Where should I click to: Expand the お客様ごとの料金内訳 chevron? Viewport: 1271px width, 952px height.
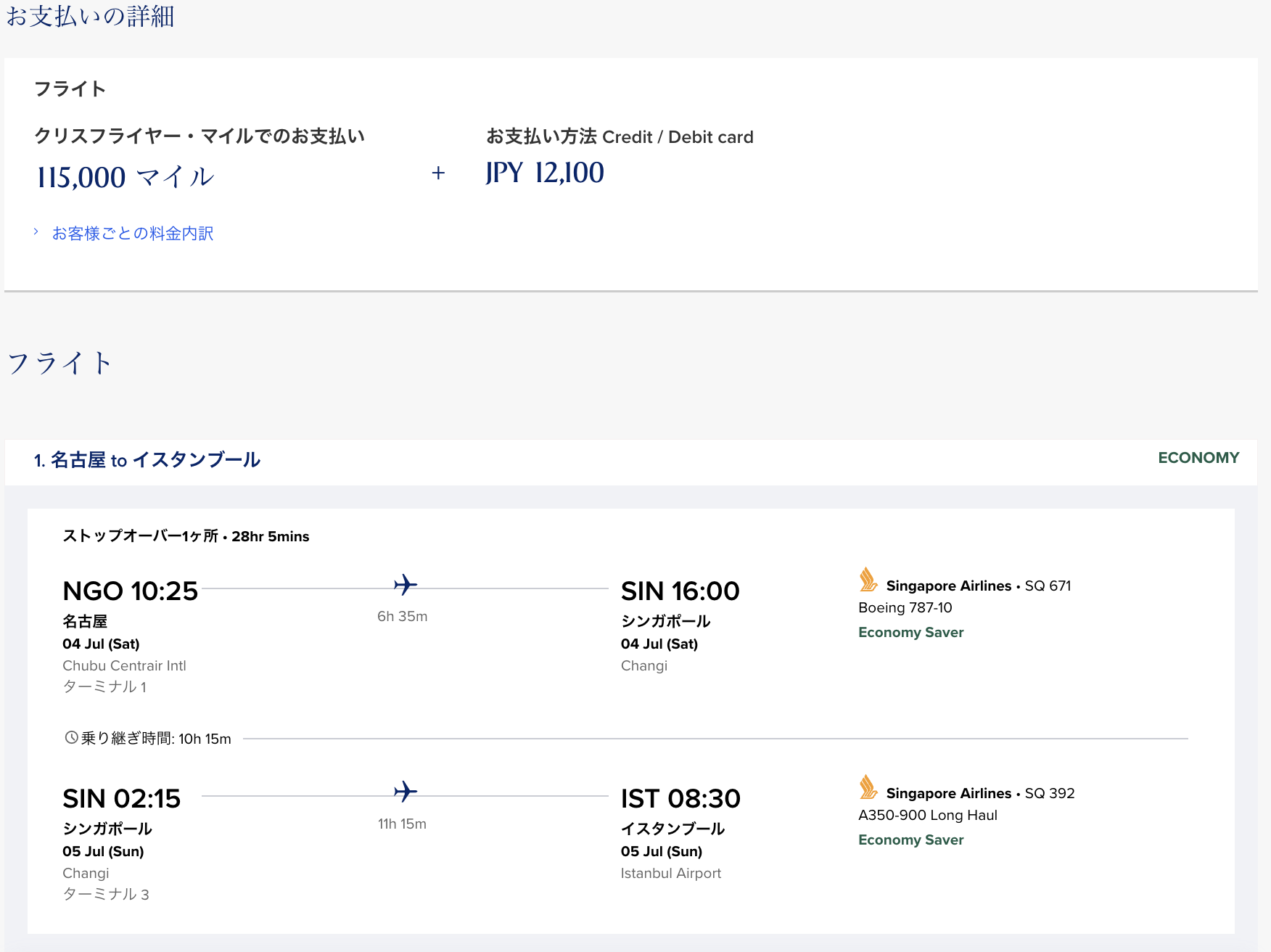click(36, 231)
